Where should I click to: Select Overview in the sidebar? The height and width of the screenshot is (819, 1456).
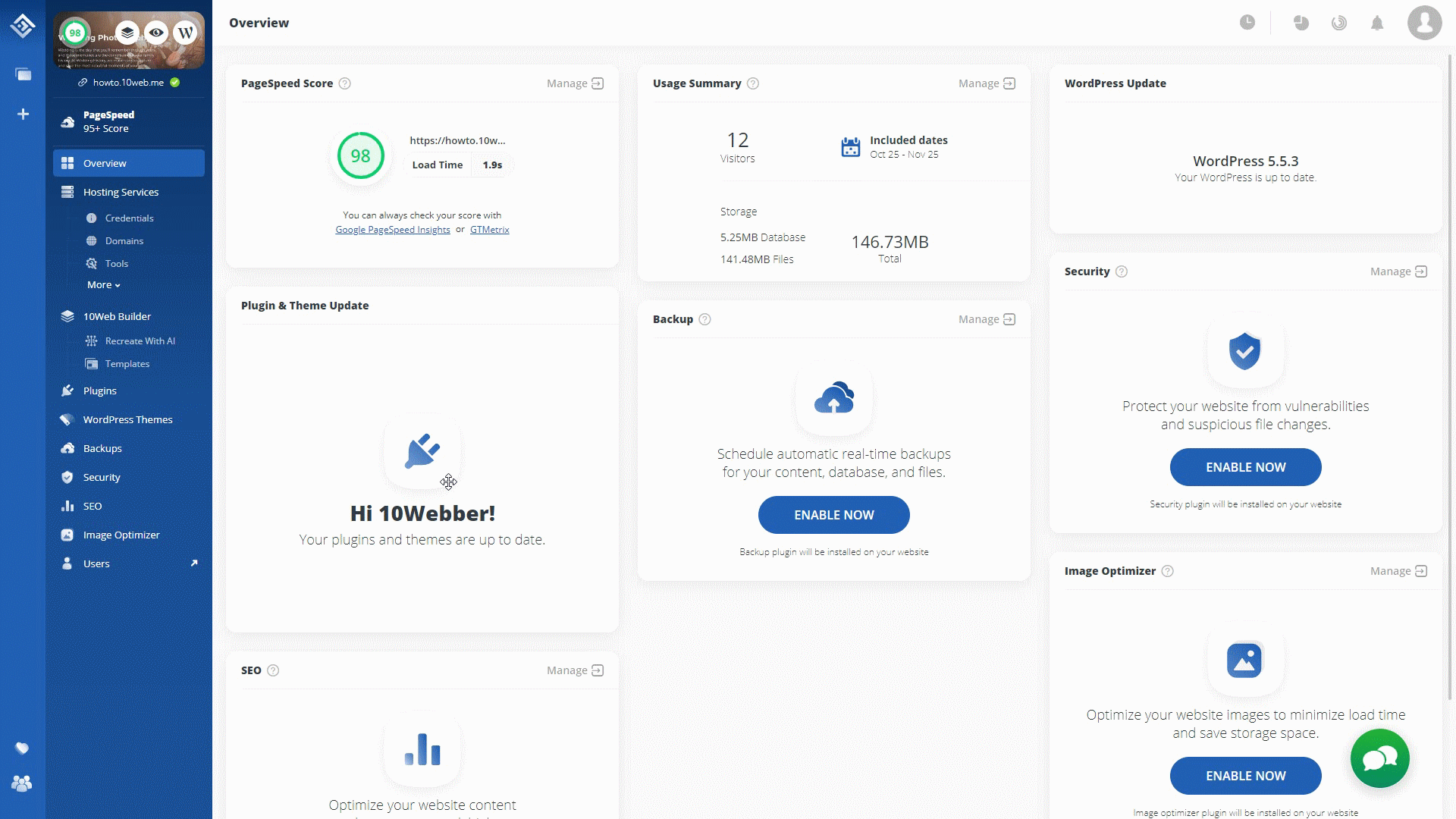[129, 163]
